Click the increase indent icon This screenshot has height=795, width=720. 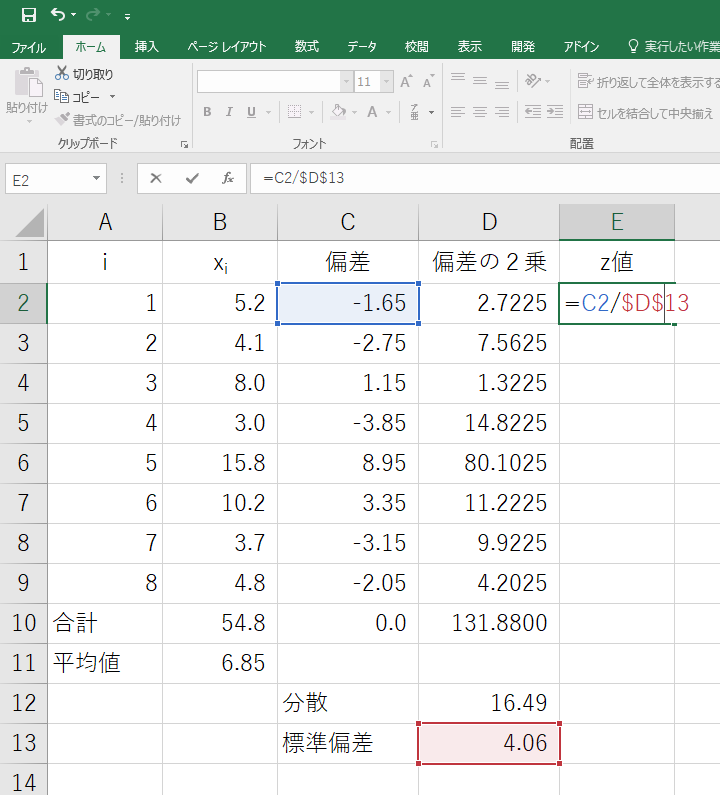[555, 112]
